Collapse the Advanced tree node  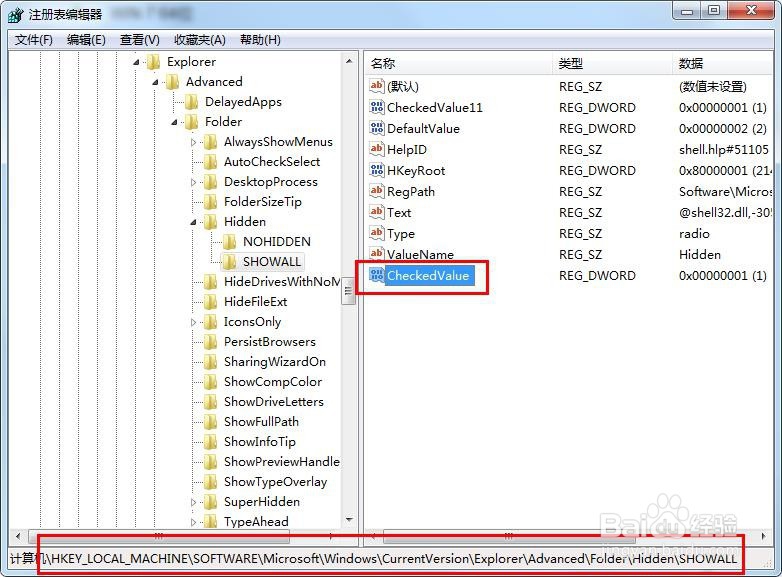click(155, 82)
